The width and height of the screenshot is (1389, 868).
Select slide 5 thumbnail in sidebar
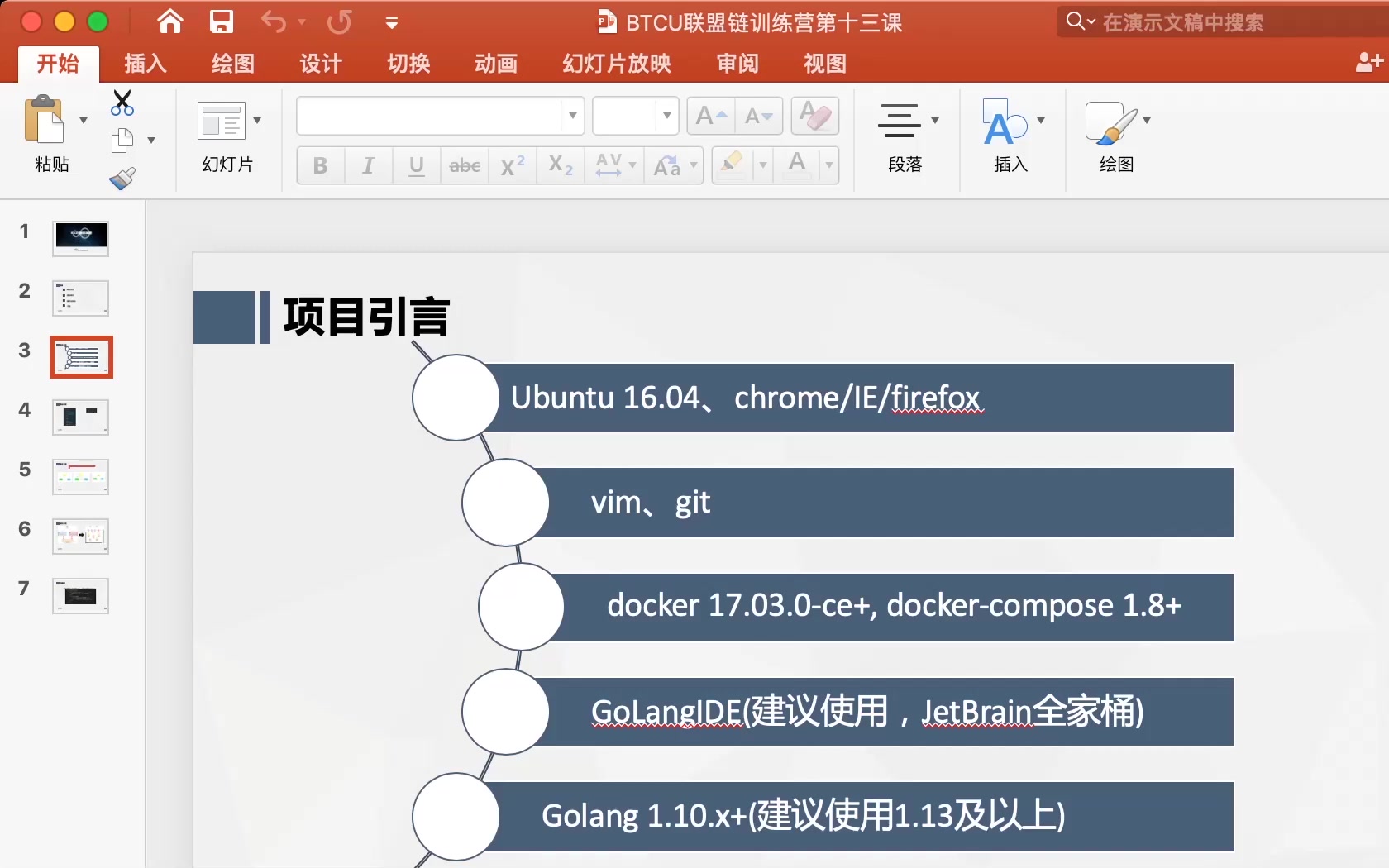pos(80,477)
